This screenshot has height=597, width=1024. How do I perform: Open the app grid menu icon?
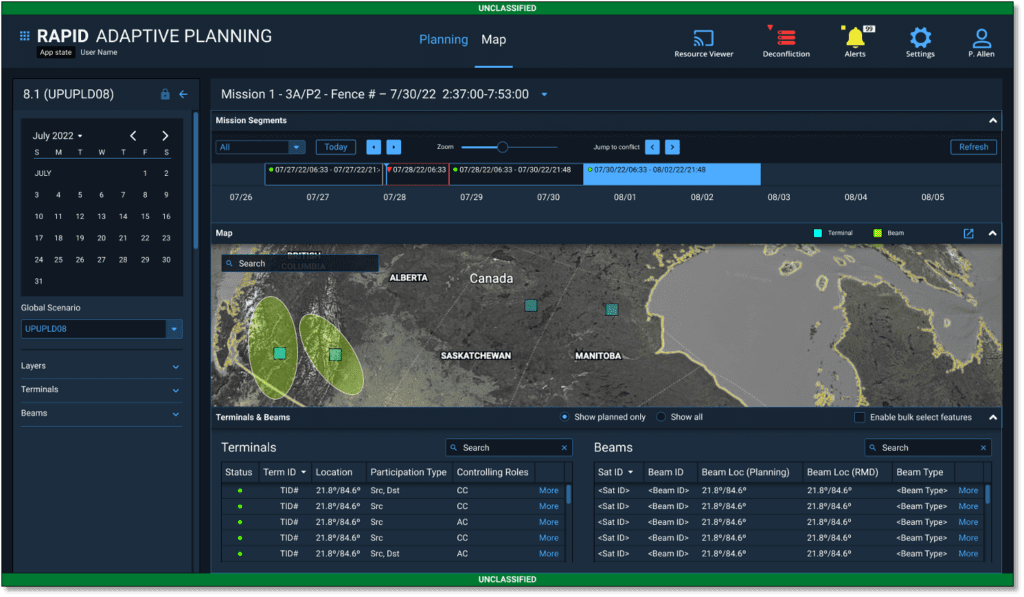pos(25,36)
